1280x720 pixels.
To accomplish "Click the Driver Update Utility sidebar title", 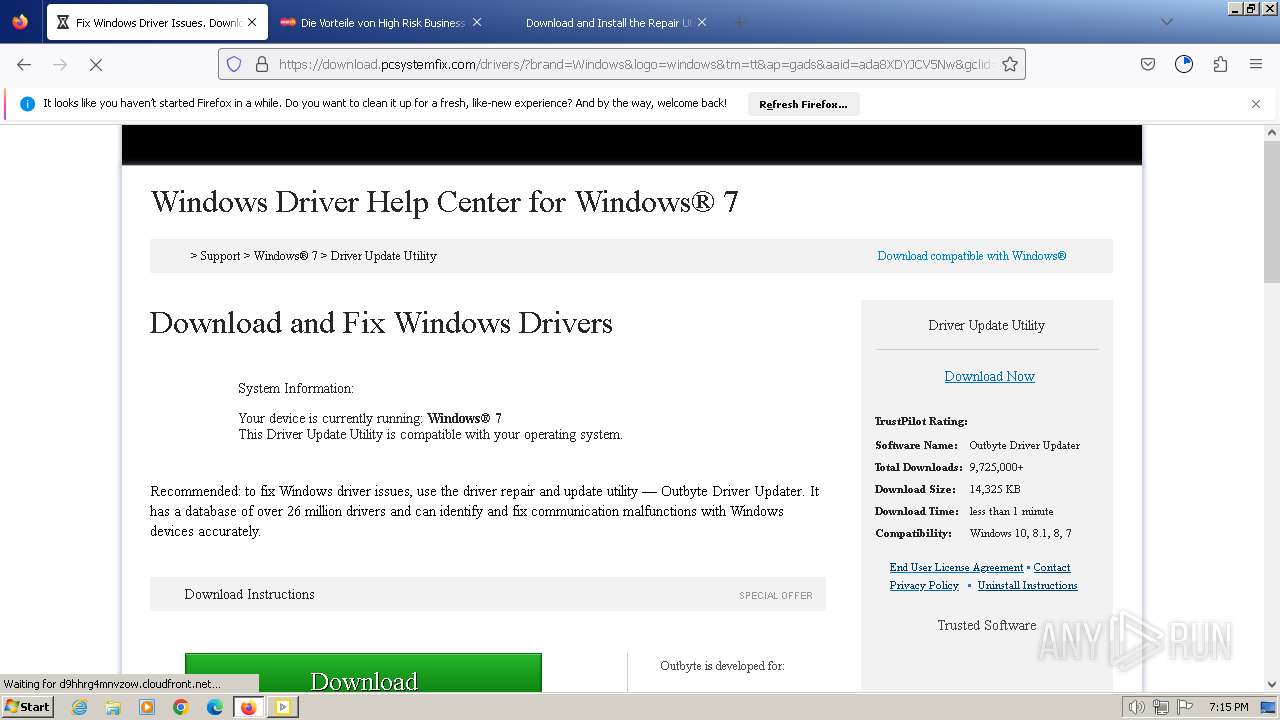I will (986, 325).
